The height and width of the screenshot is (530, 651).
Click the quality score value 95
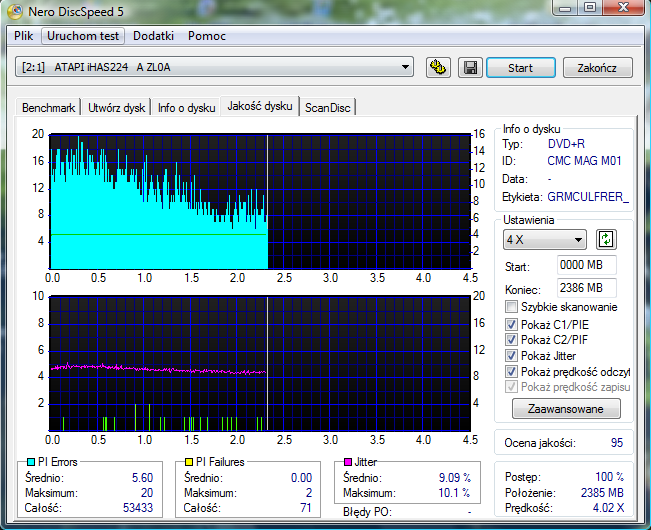pos(617,443)
